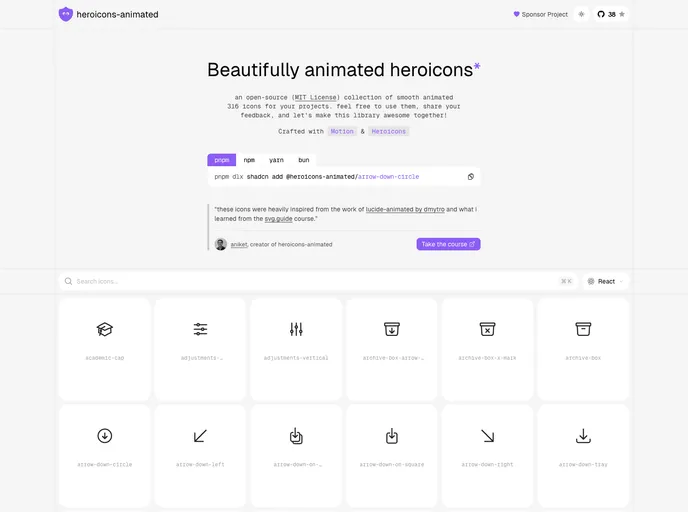
Task: Select the plain archive-box icon
Action: point(583,329)
